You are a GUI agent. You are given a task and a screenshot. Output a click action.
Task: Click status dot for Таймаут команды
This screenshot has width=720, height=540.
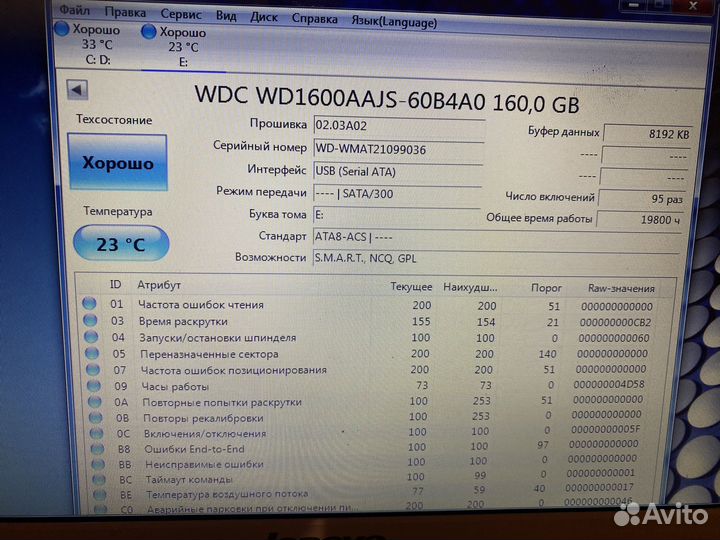tap(99, 479)
